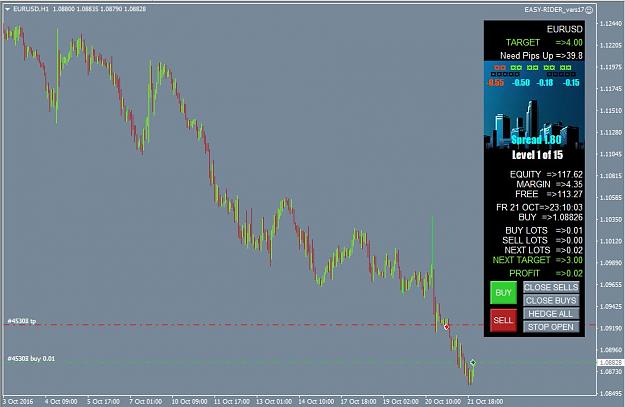This screenshot has width=625, height=407.
Task: Click the NEXT LOTS =>0.02 line
Action: pyautogui.click(x=543, y=250)
